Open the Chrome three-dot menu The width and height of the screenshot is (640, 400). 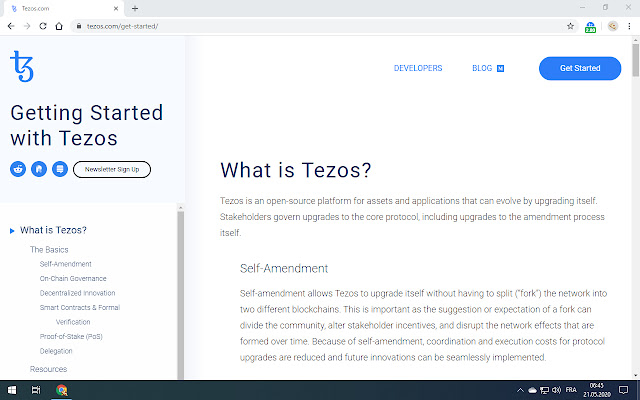point(629,26)
